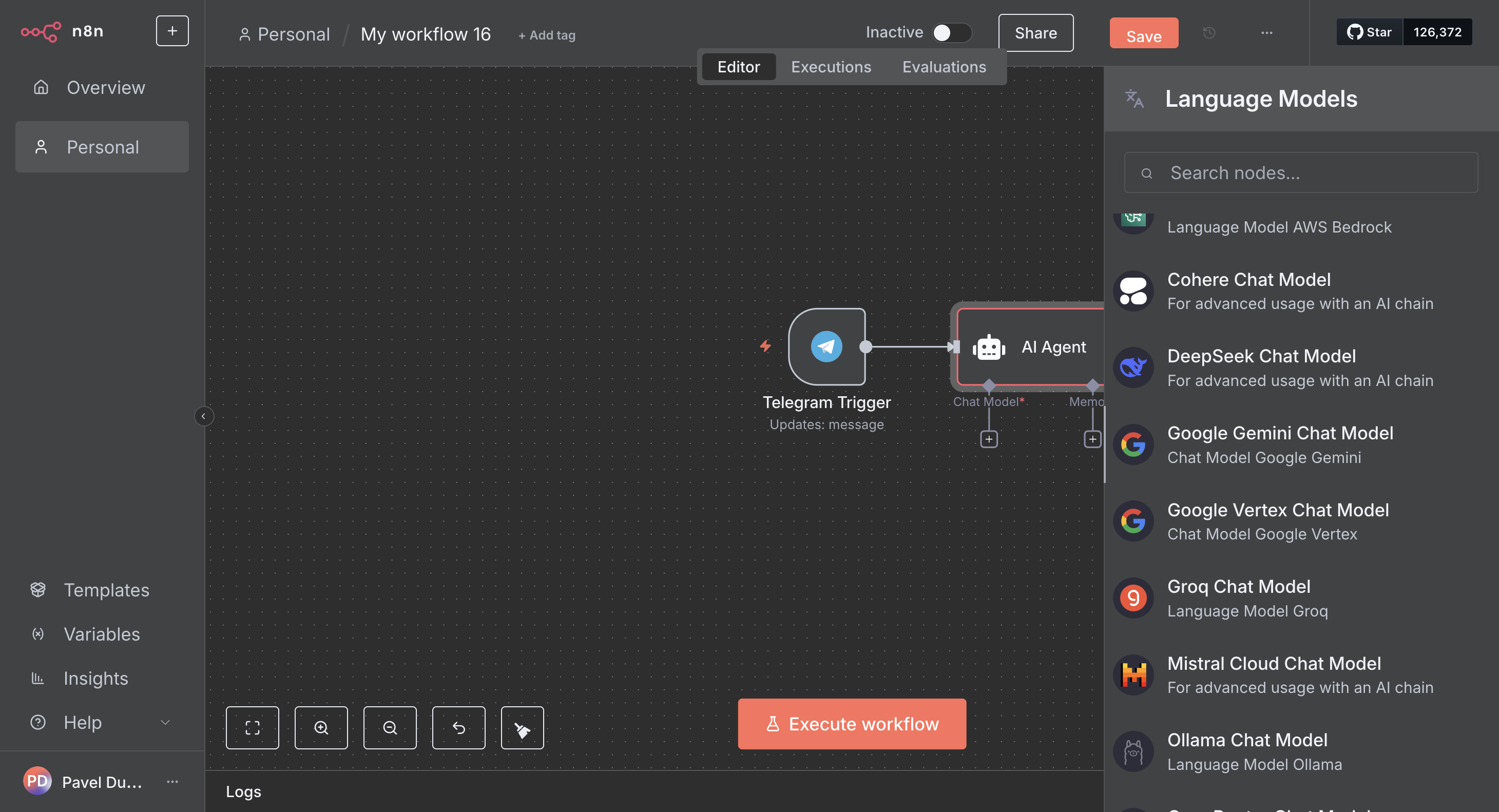Click the zoom to fit canvas icon
The width and height of the screenshot is (1499, 812).
(252, 728)
